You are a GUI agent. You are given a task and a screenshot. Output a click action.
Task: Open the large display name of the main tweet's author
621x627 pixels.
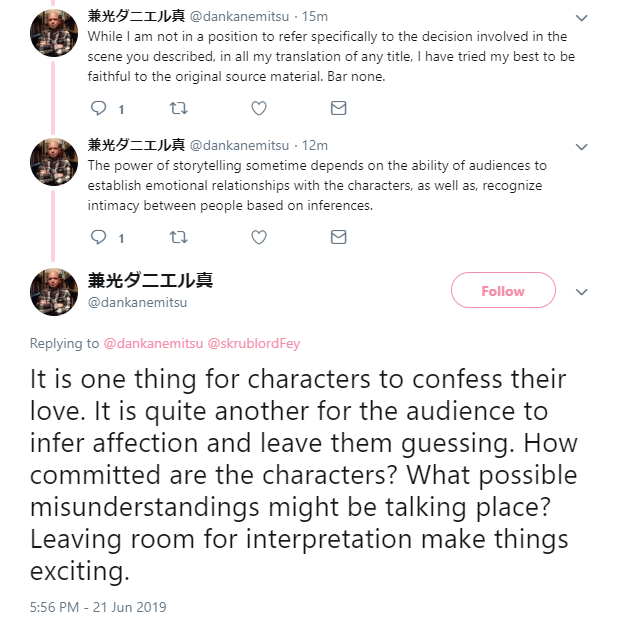point(150,281)
